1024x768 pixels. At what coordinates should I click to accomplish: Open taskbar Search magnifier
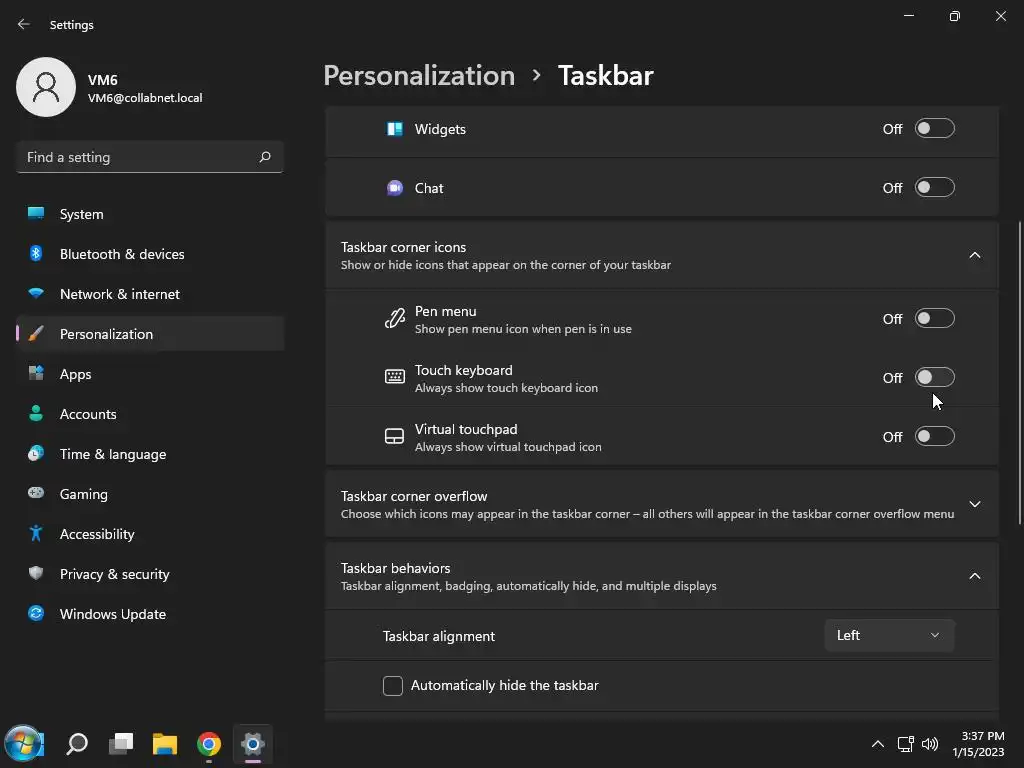pos(77,743)
